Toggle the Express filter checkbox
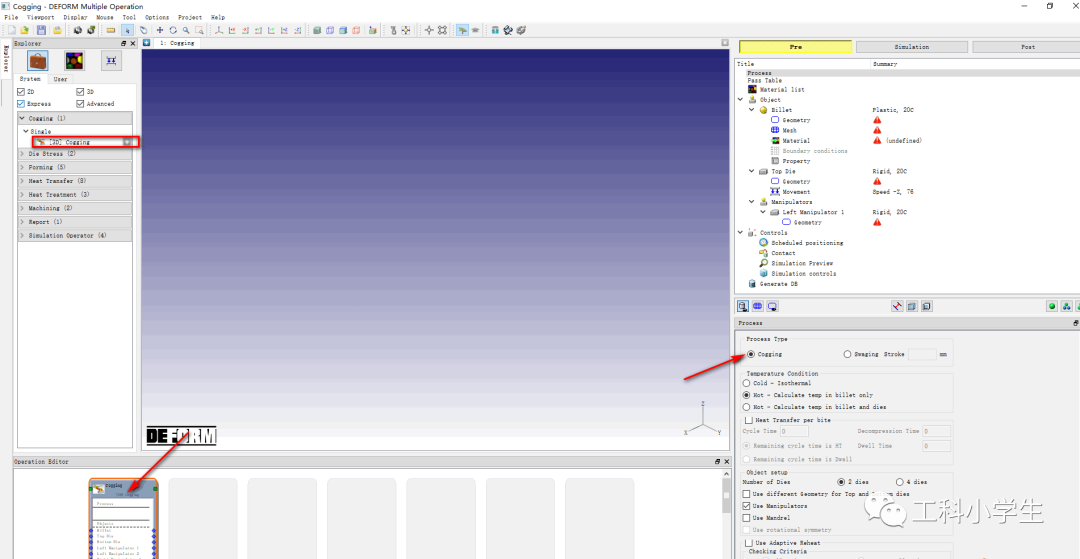This screenshot has height=559, width=1080. [21, 103]
